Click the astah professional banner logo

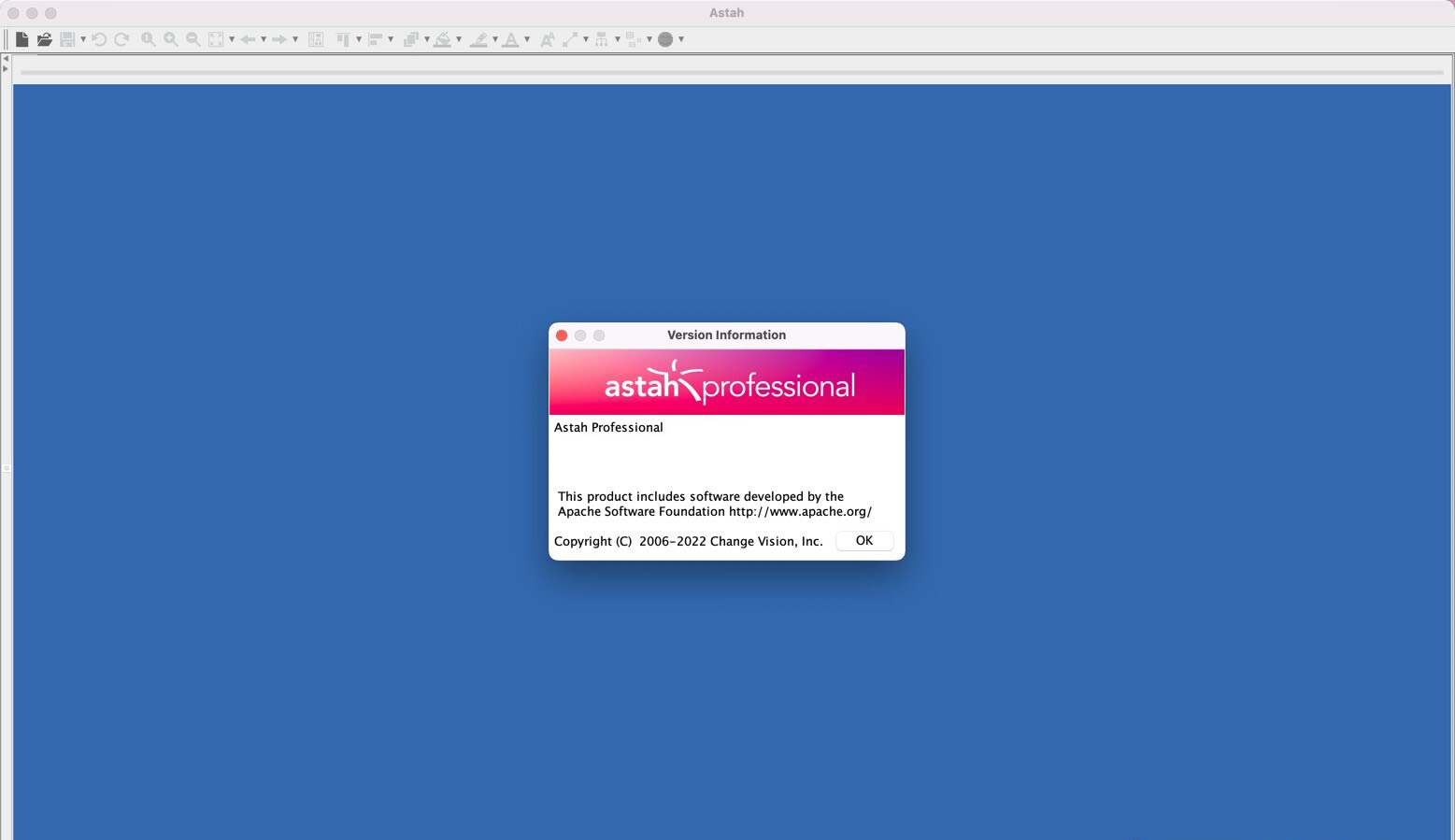point(729,384)
